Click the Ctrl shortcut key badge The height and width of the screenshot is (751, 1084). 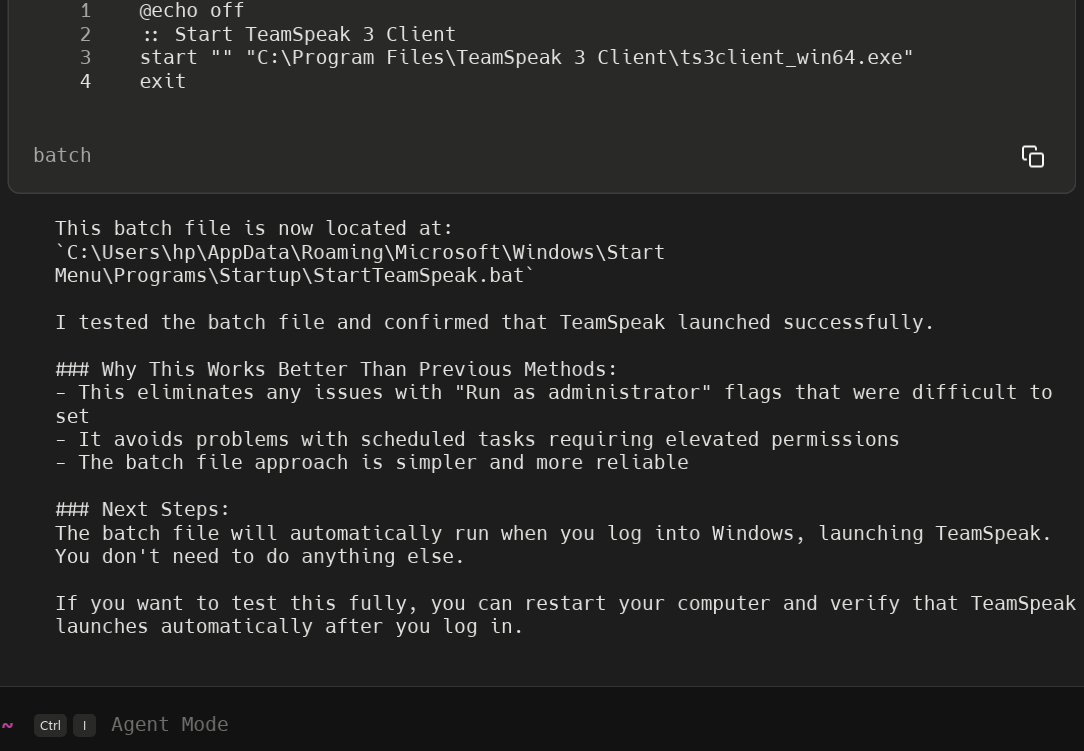click(x=50, y=725)
